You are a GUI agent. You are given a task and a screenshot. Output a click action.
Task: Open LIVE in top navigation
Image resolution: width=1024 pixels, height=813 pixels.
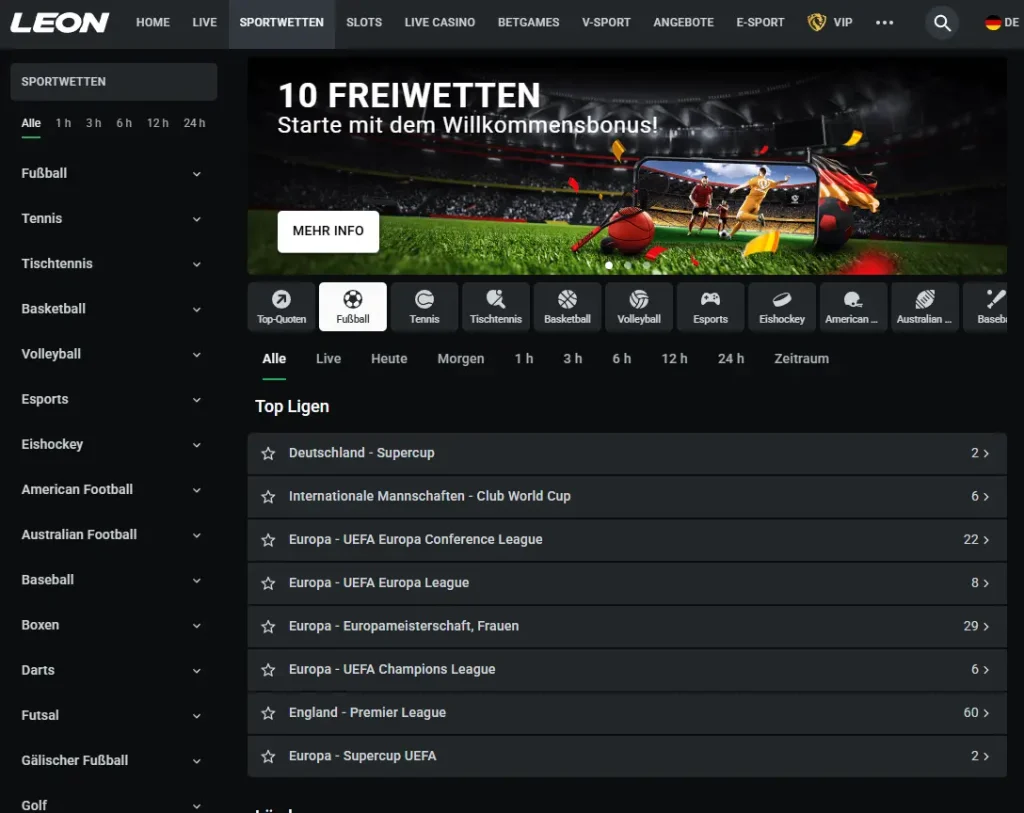(204, 23)
